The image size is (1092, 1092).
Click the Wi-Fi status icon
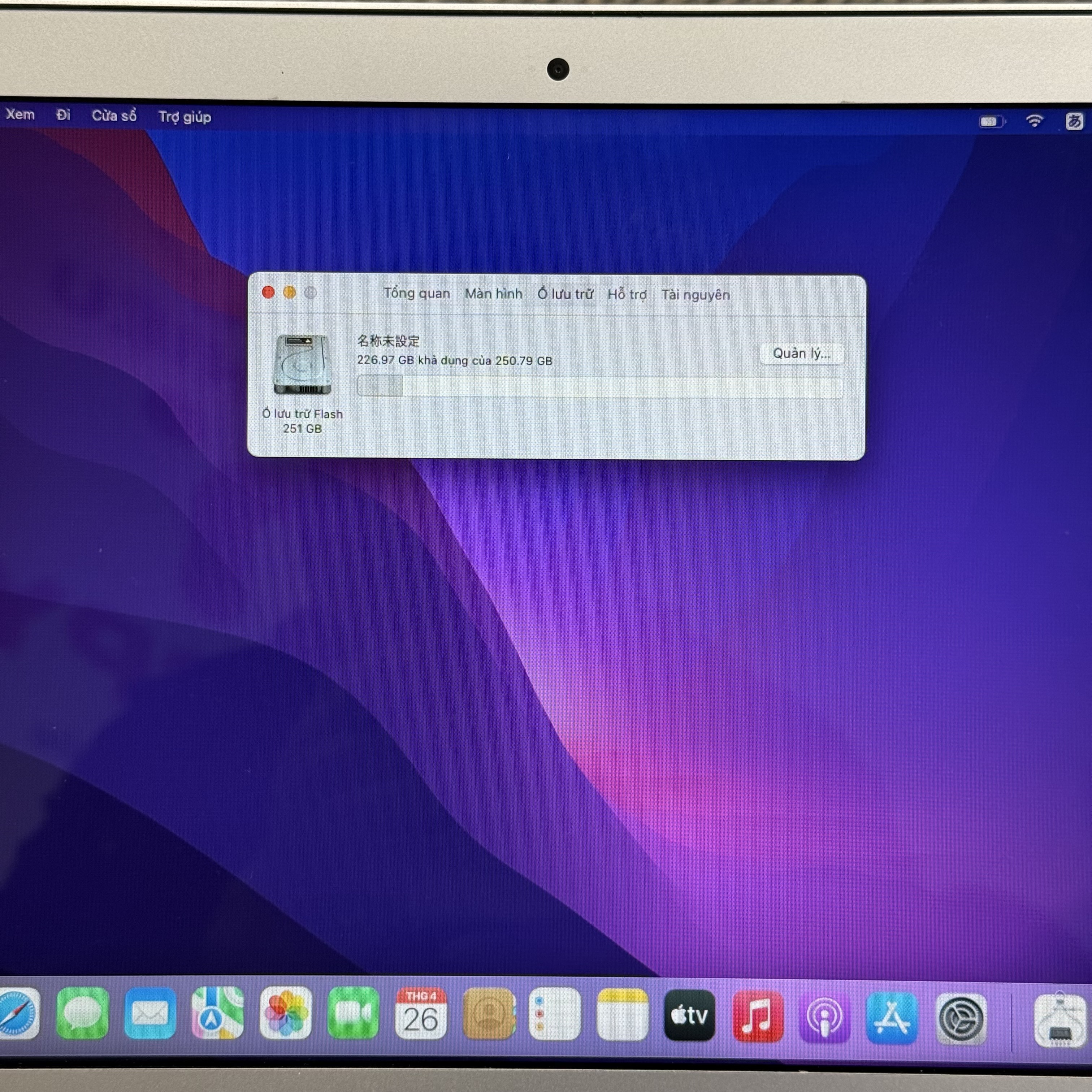[x=1034, y=120]
